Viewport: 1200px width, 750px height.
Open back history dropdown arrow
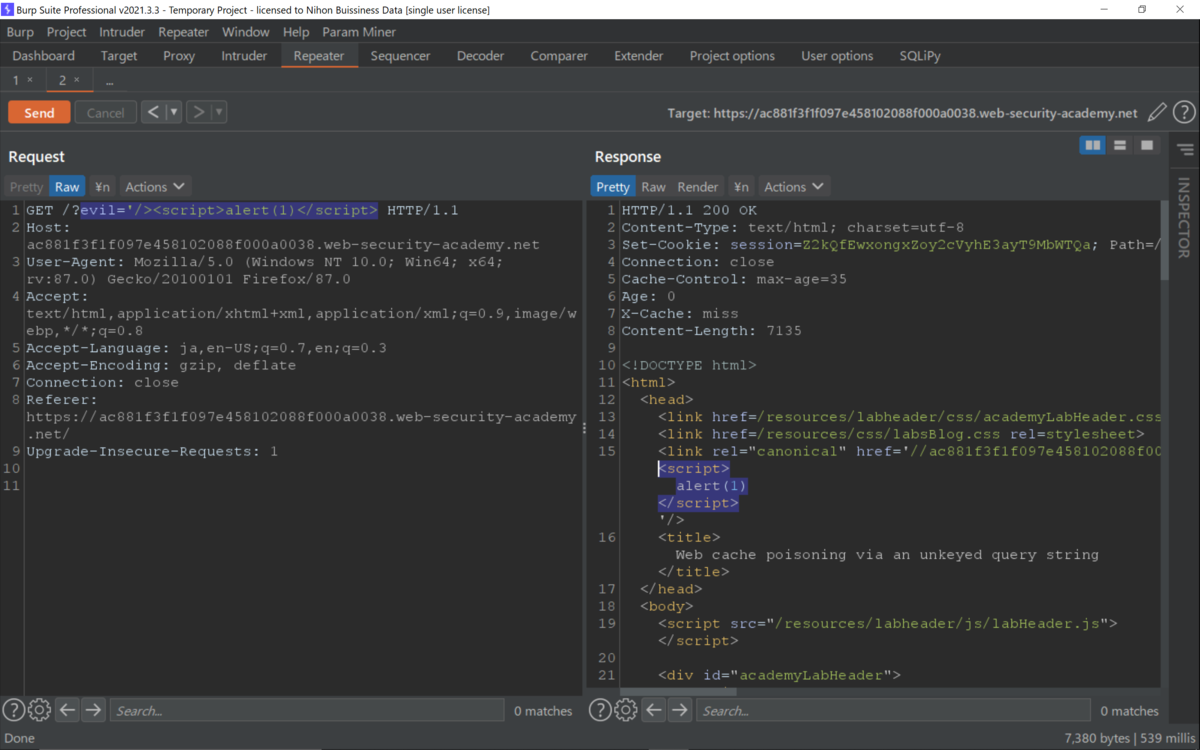pyautogui.click(x=174, y=112)
